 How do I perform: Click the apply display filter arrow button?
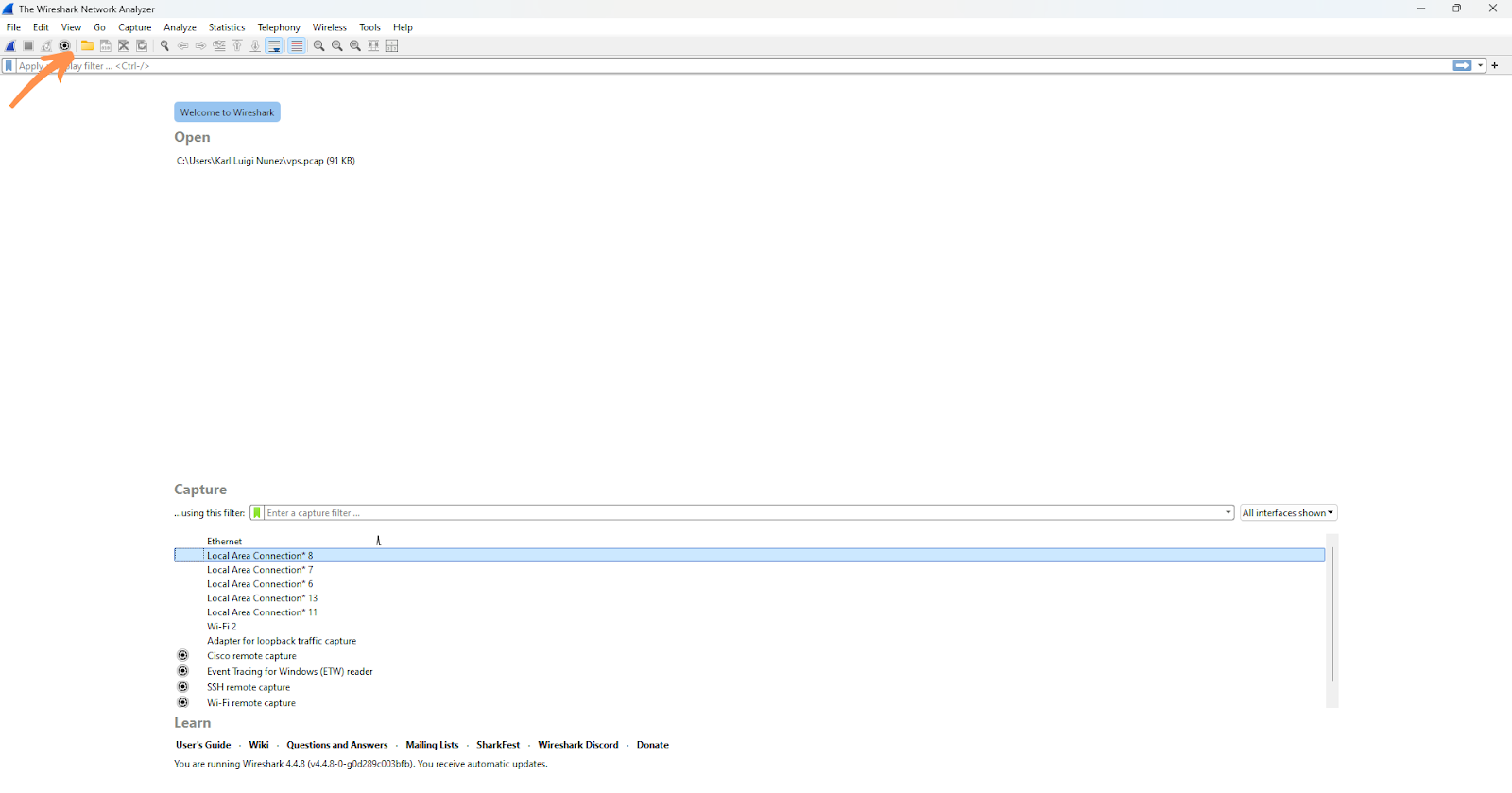click(x=1462, y=65)
